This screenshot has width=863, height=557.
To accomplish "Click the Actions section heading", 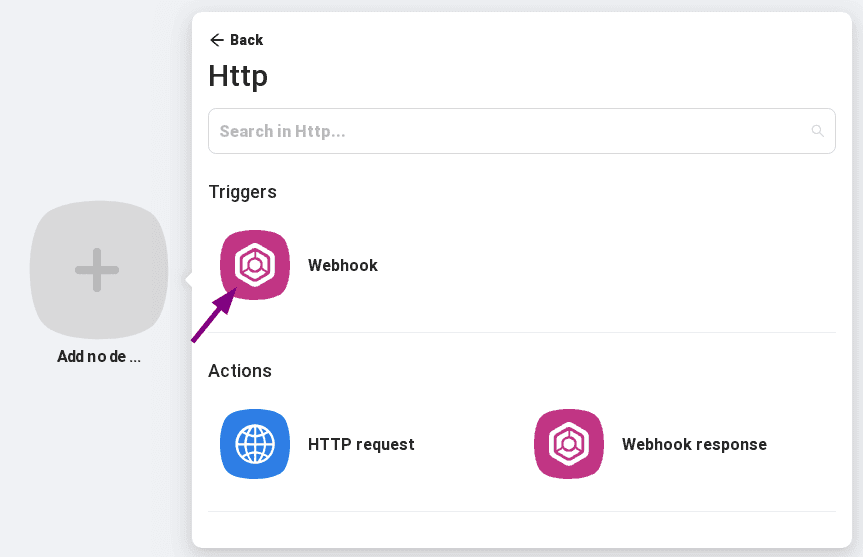I will coord(240,371).
